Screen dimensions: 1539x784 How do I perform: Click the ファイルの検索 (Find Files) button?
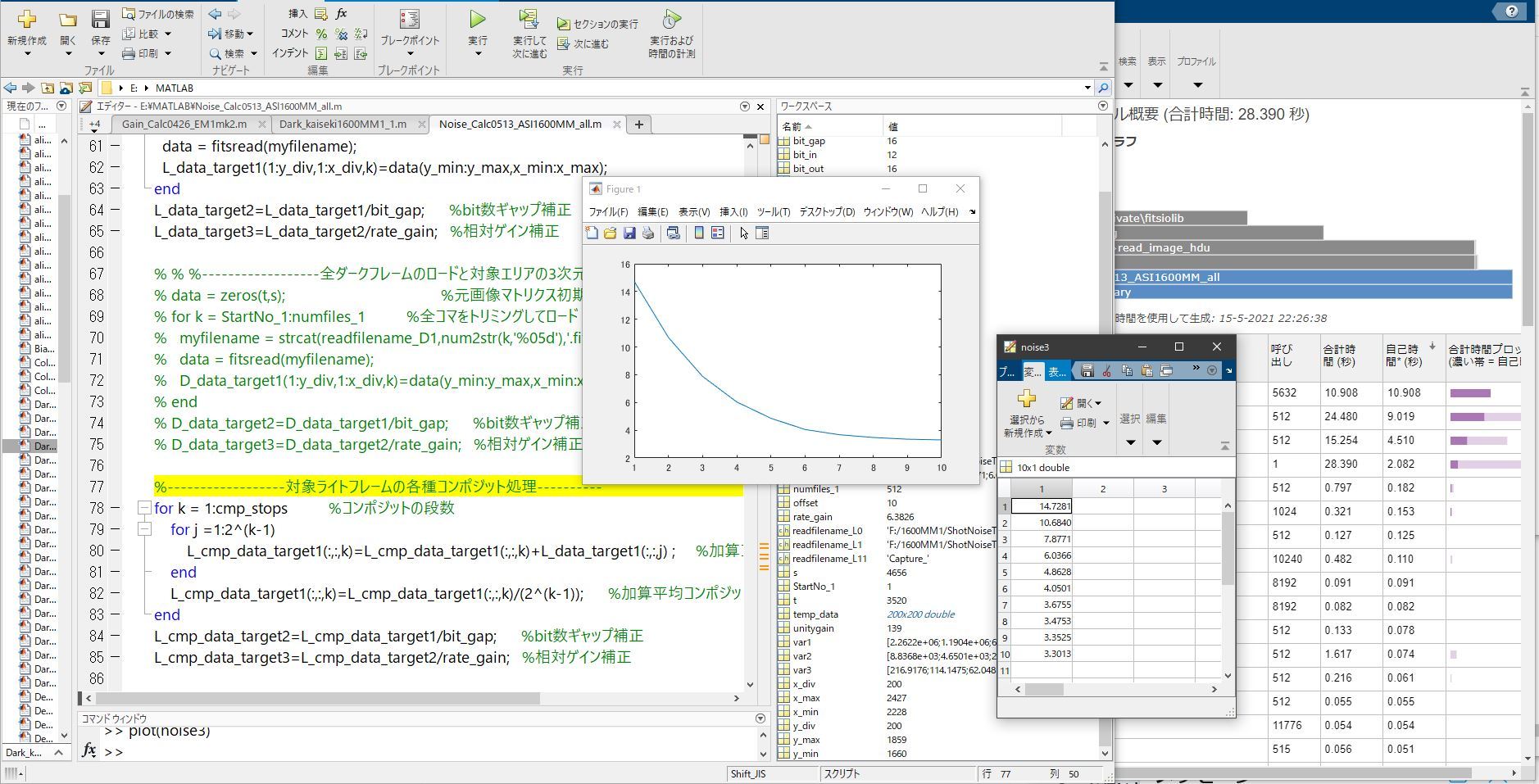pos(158,14)
